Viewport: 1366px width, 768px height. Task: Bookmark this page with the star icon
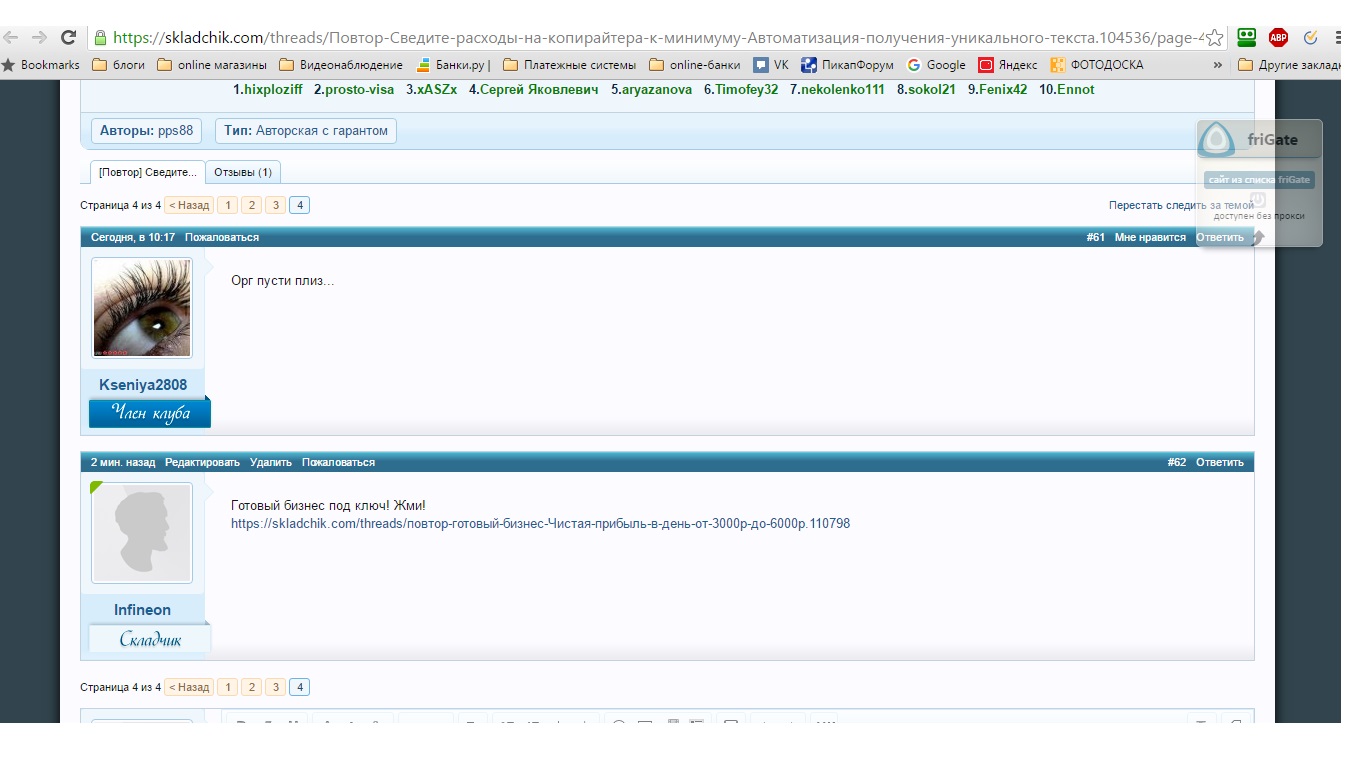pyautogui.click(x=1214, y=38)
